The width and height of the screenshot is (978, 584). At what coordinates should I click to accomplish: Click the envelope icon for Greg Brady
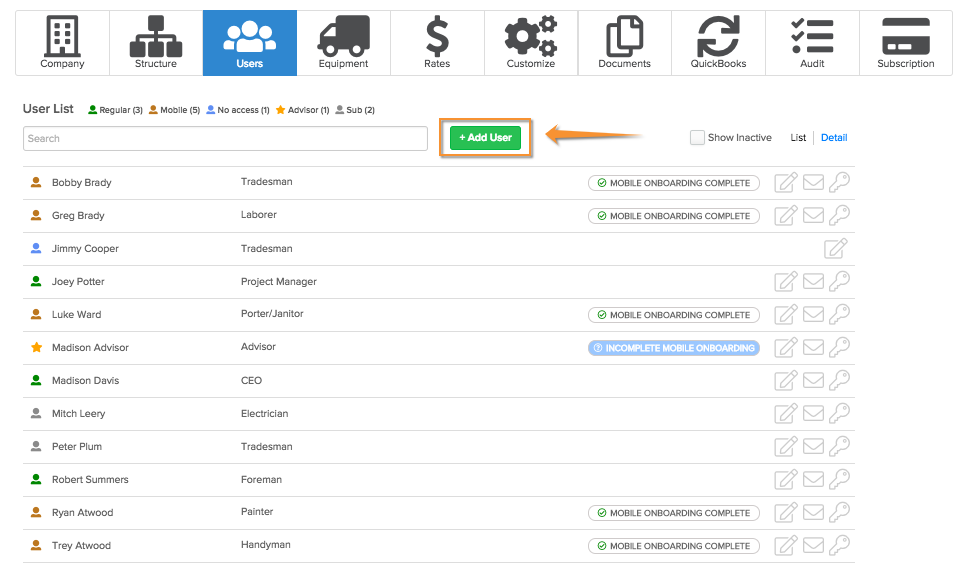(x=813, y=216)
